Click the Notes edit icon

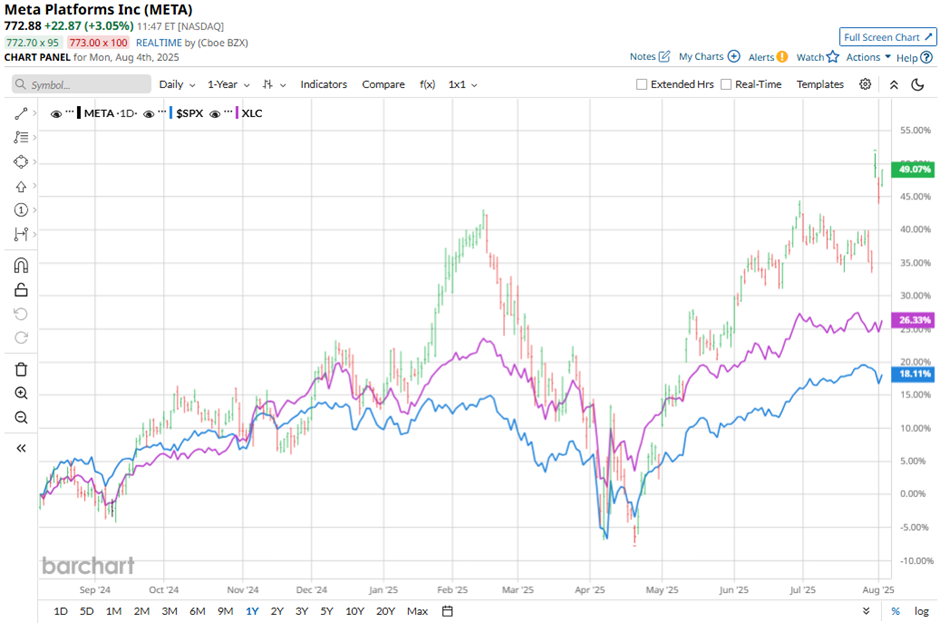664,56
